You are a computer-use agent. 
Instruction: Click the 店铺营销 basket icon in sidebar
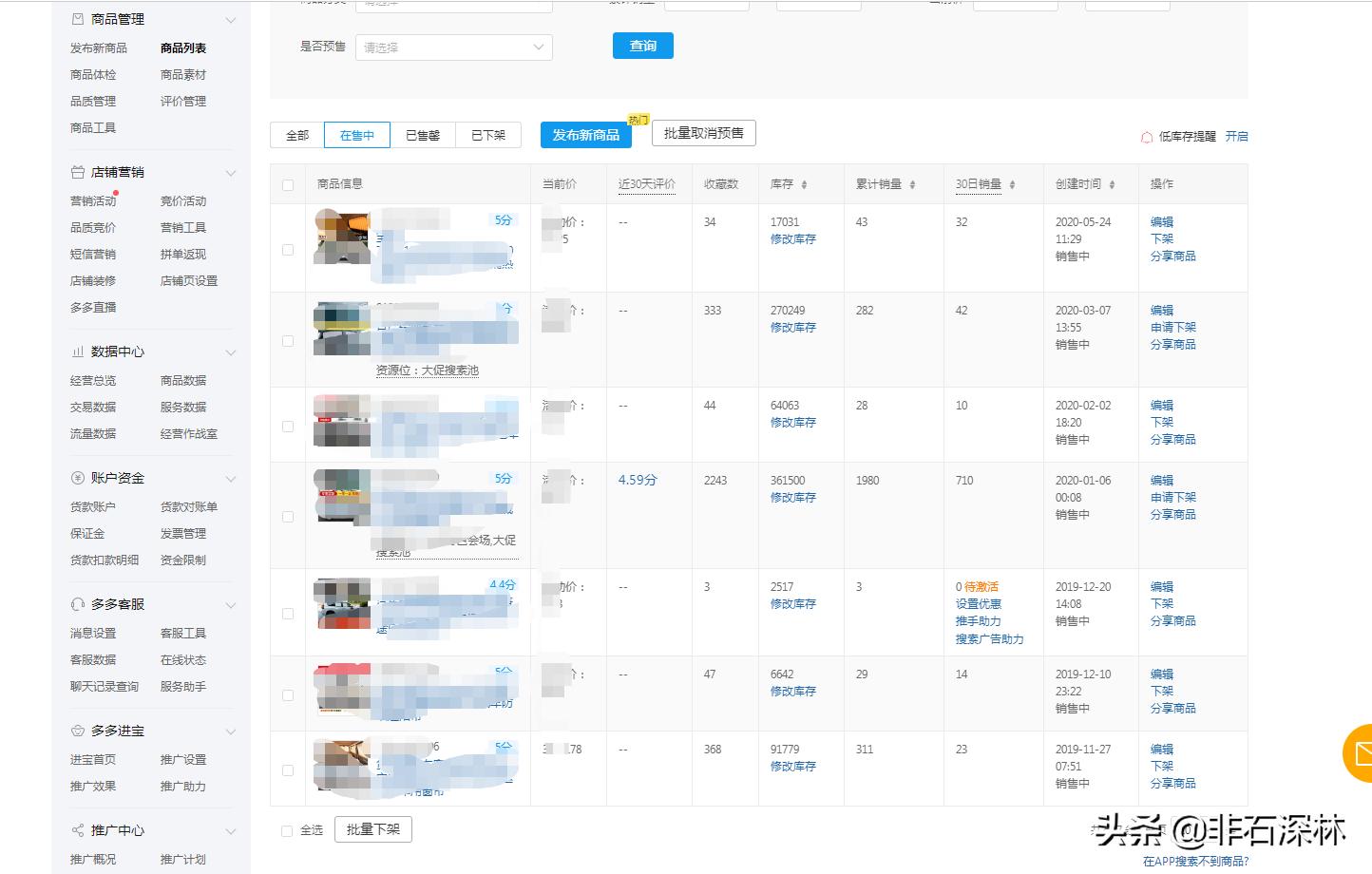click(x=78, y=172)
